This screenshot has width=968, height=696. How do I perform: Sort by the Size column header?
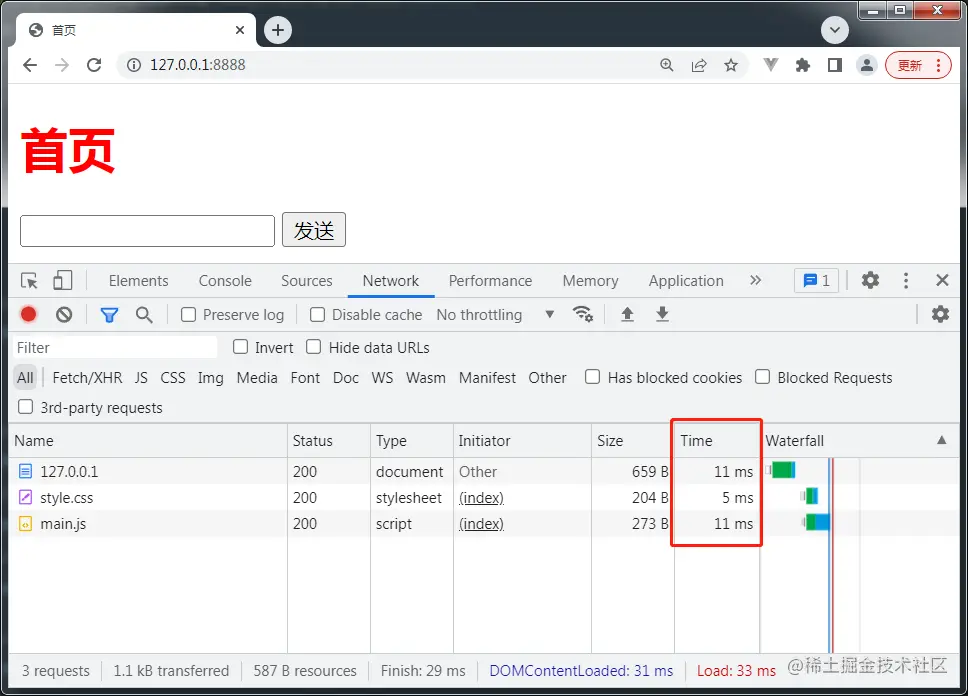click(632, 440)
